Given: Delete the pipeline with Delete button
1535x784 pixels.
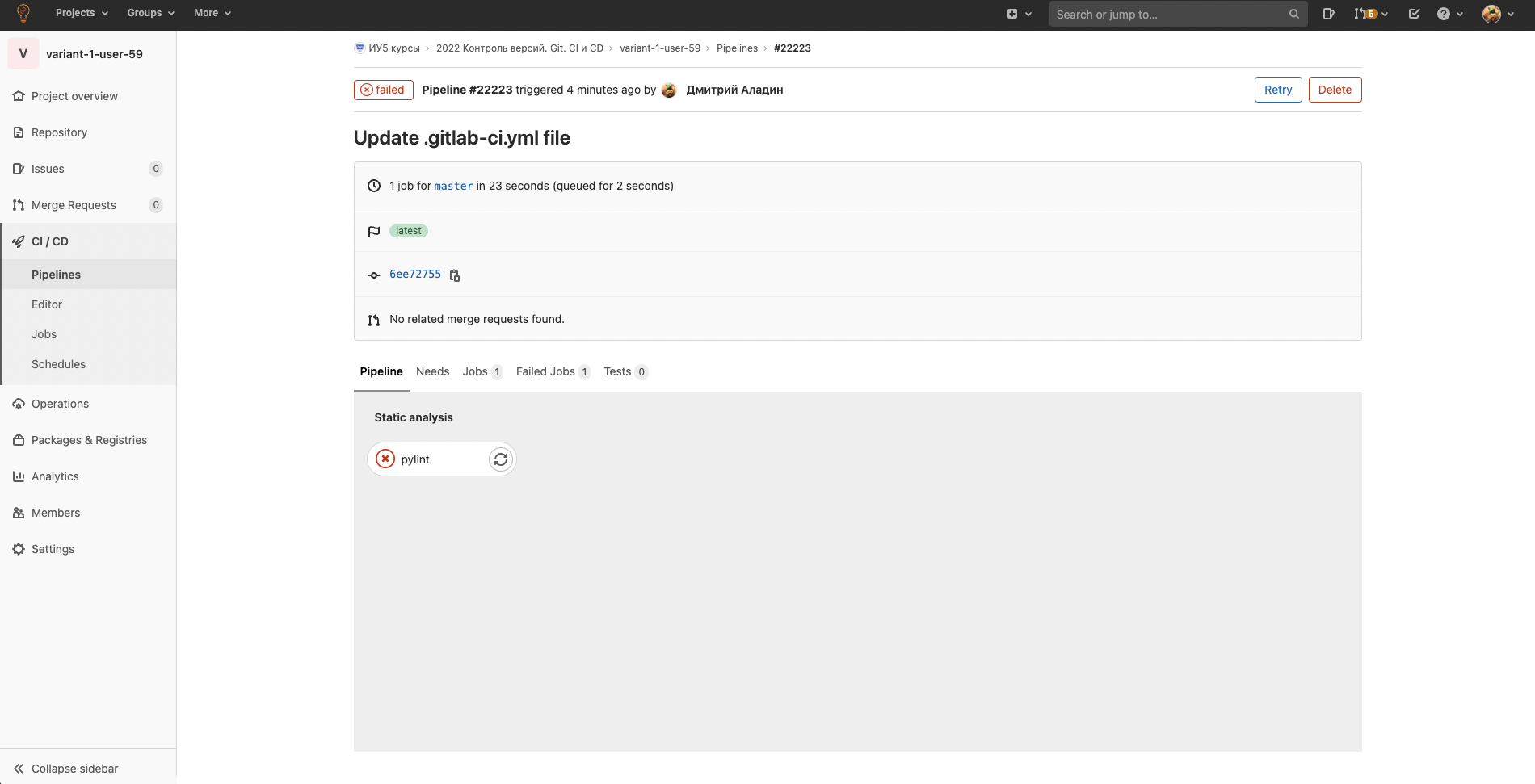Looking at the screenshot, I should pos(1334,90).
